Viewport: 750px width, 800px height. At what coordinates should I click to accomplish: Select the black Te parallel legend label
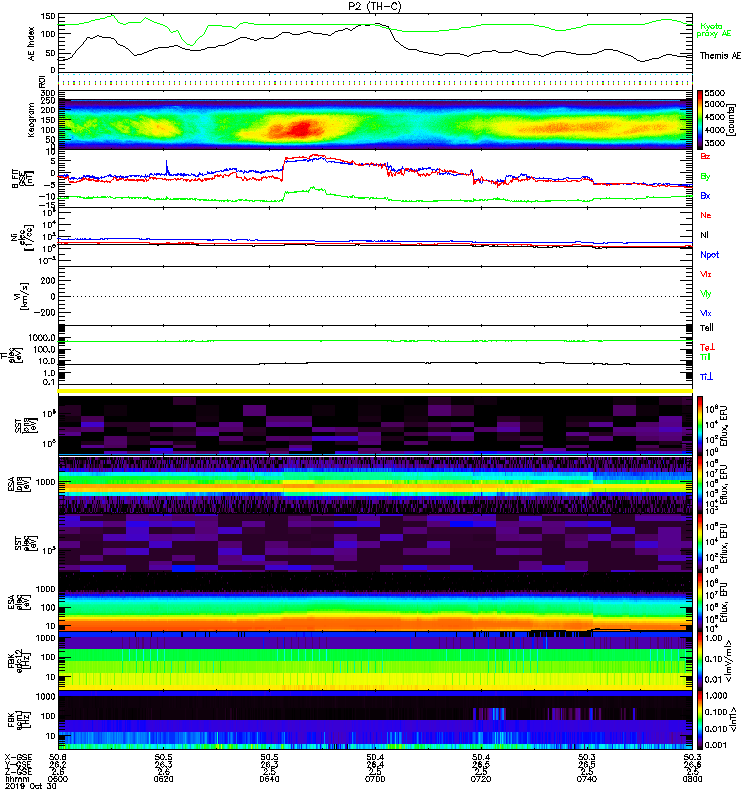pos(707,328)
